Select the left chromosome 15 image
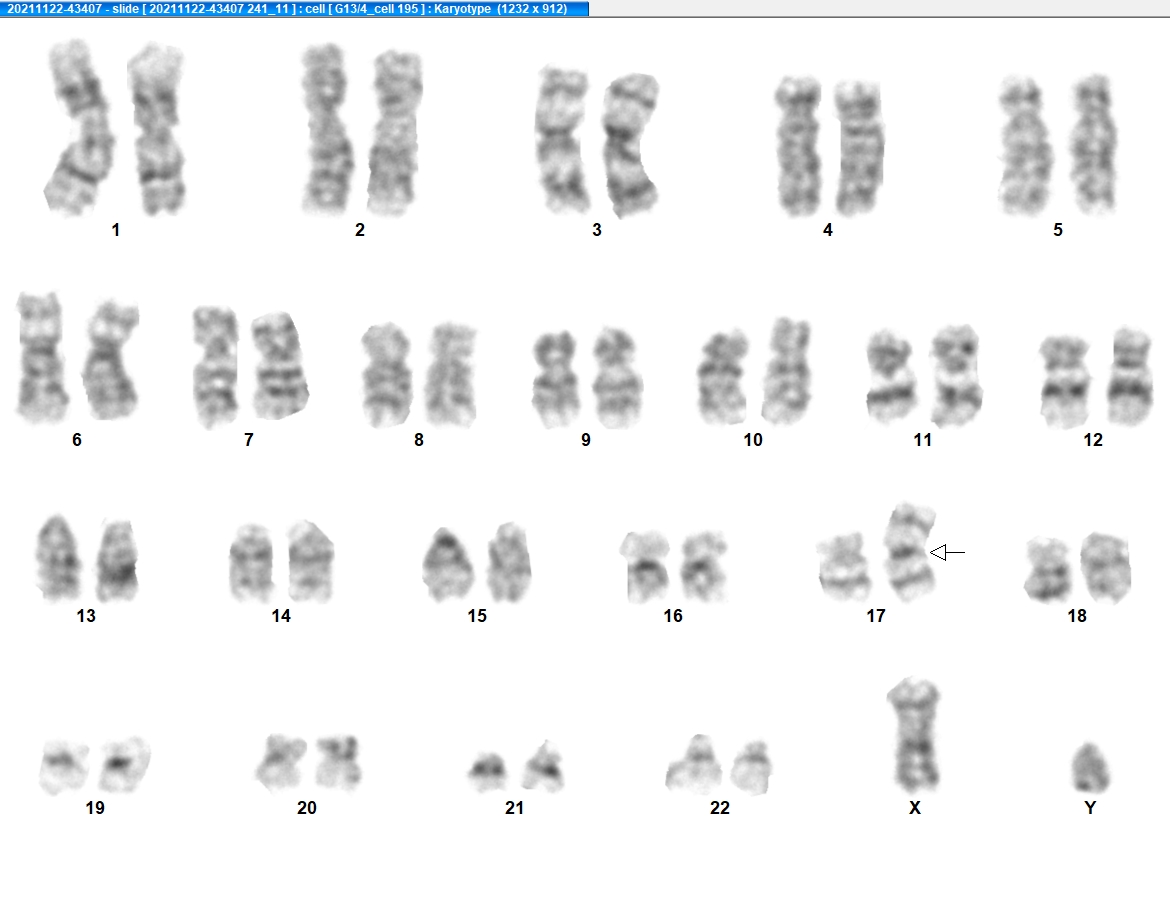 (x=448, y=564)
